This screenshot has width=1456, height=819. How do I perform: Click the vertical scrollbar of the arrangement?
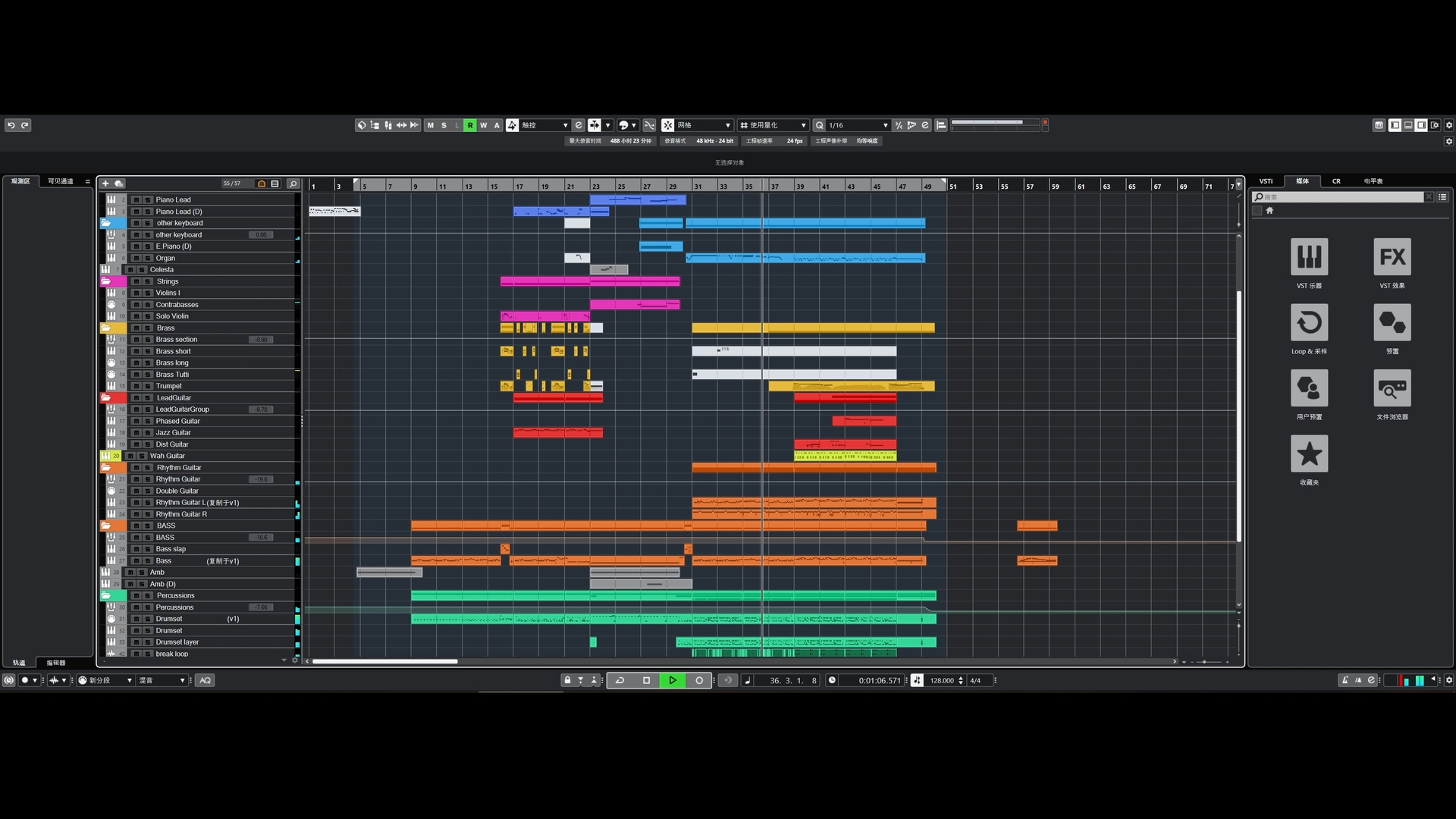pyautogui.click(x=1239, y=416)
